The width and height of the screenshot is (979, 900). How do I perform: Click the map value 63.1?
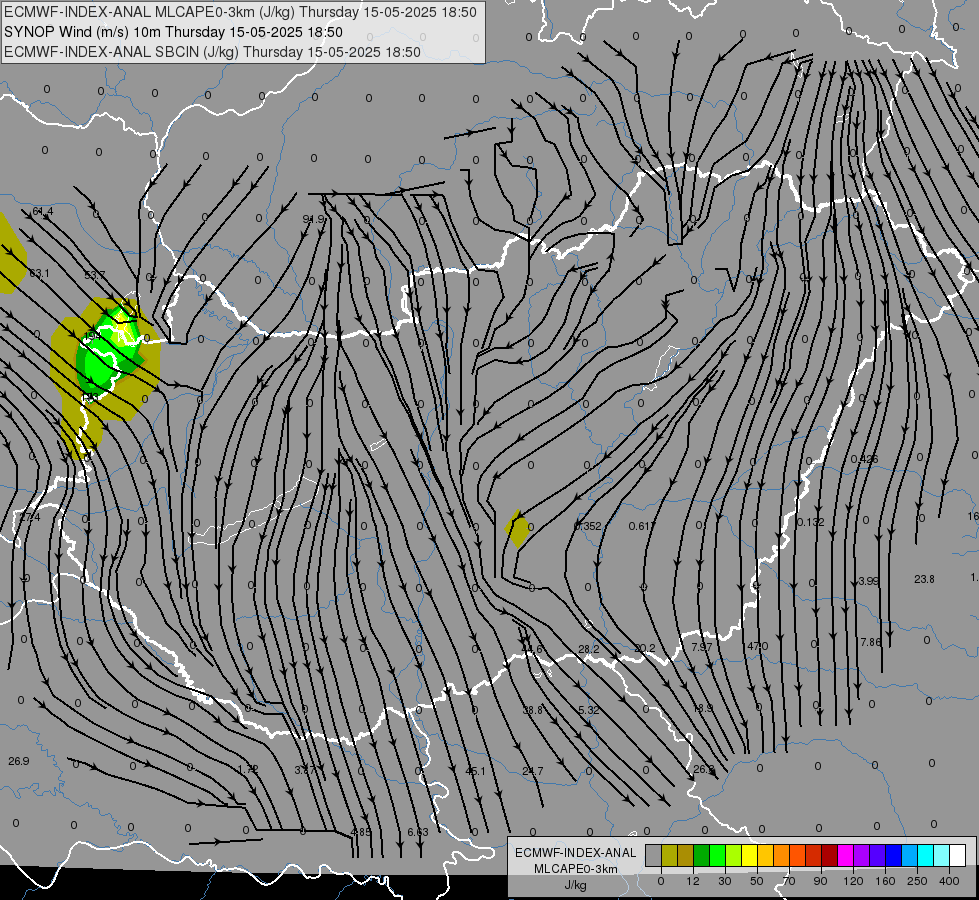[39, 273]
